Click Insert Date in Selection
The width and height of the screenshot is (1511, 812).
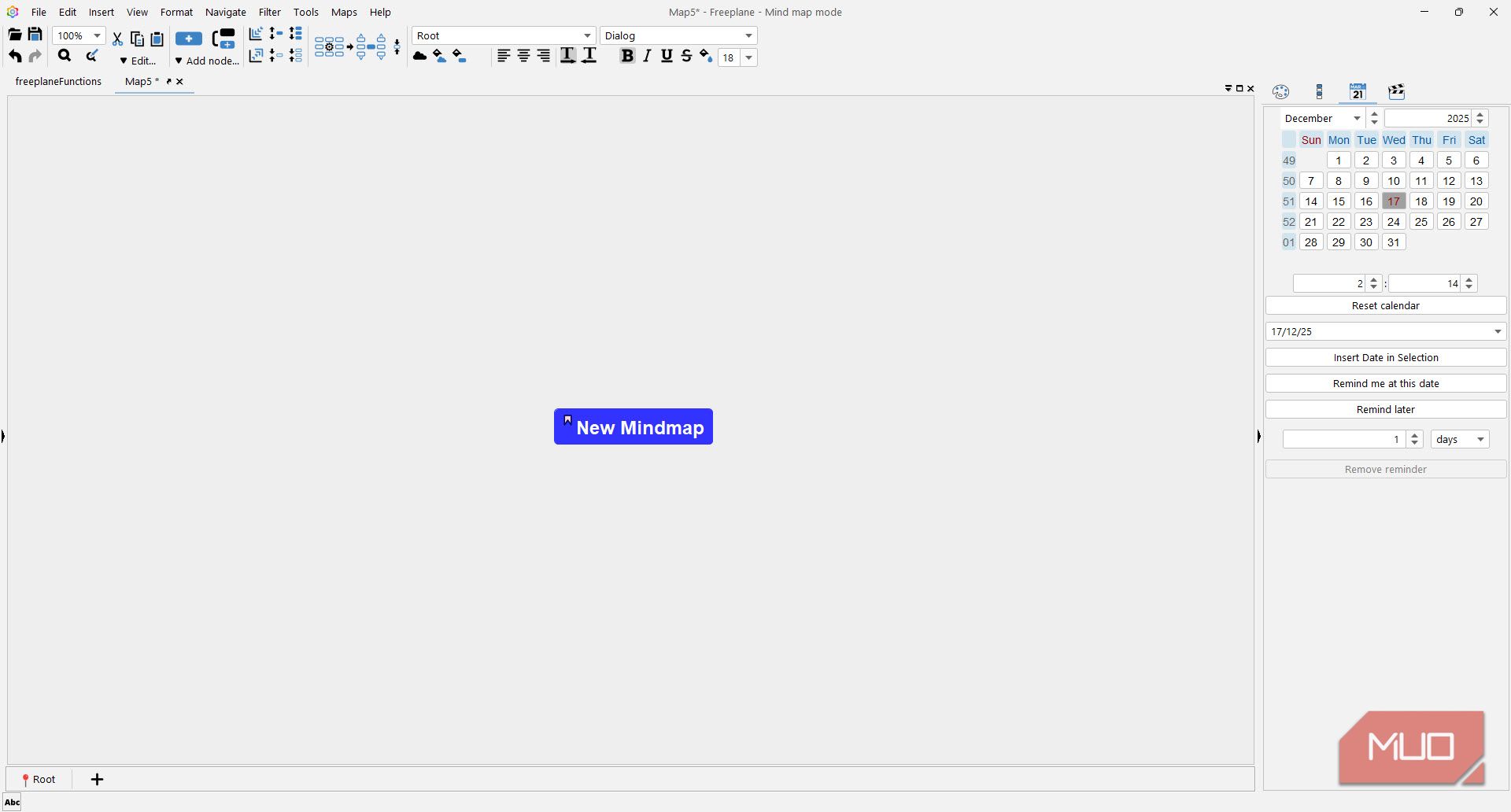(1385, 357)
